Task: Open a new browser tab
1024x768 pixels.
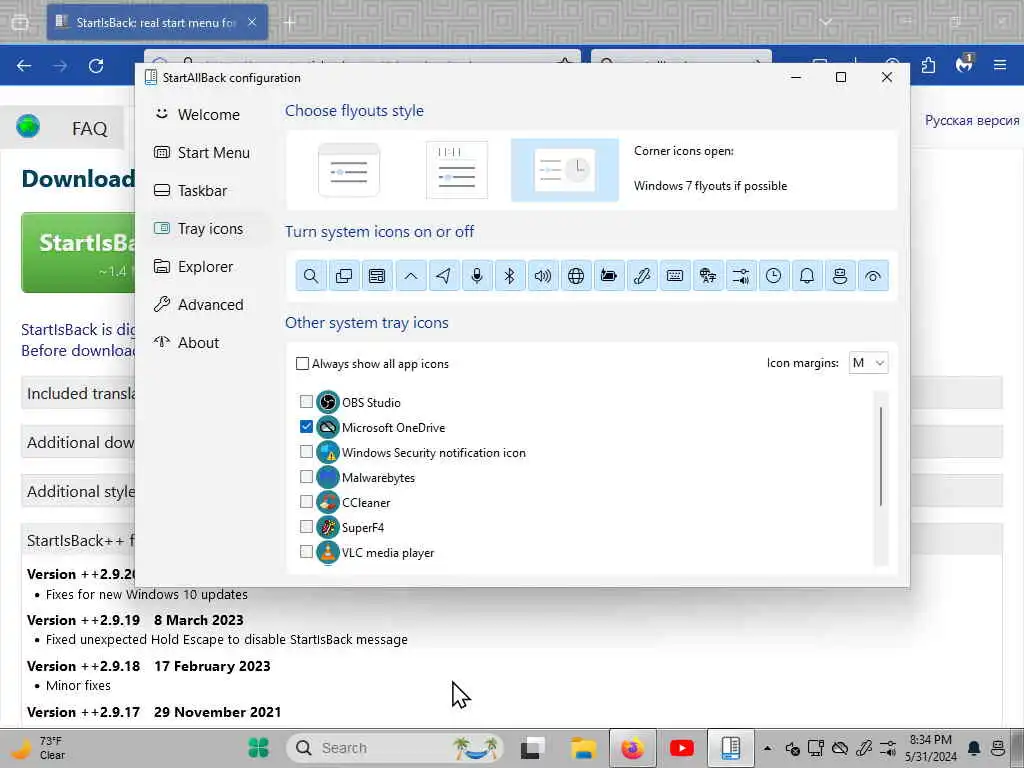Action: tap(290, 23)
